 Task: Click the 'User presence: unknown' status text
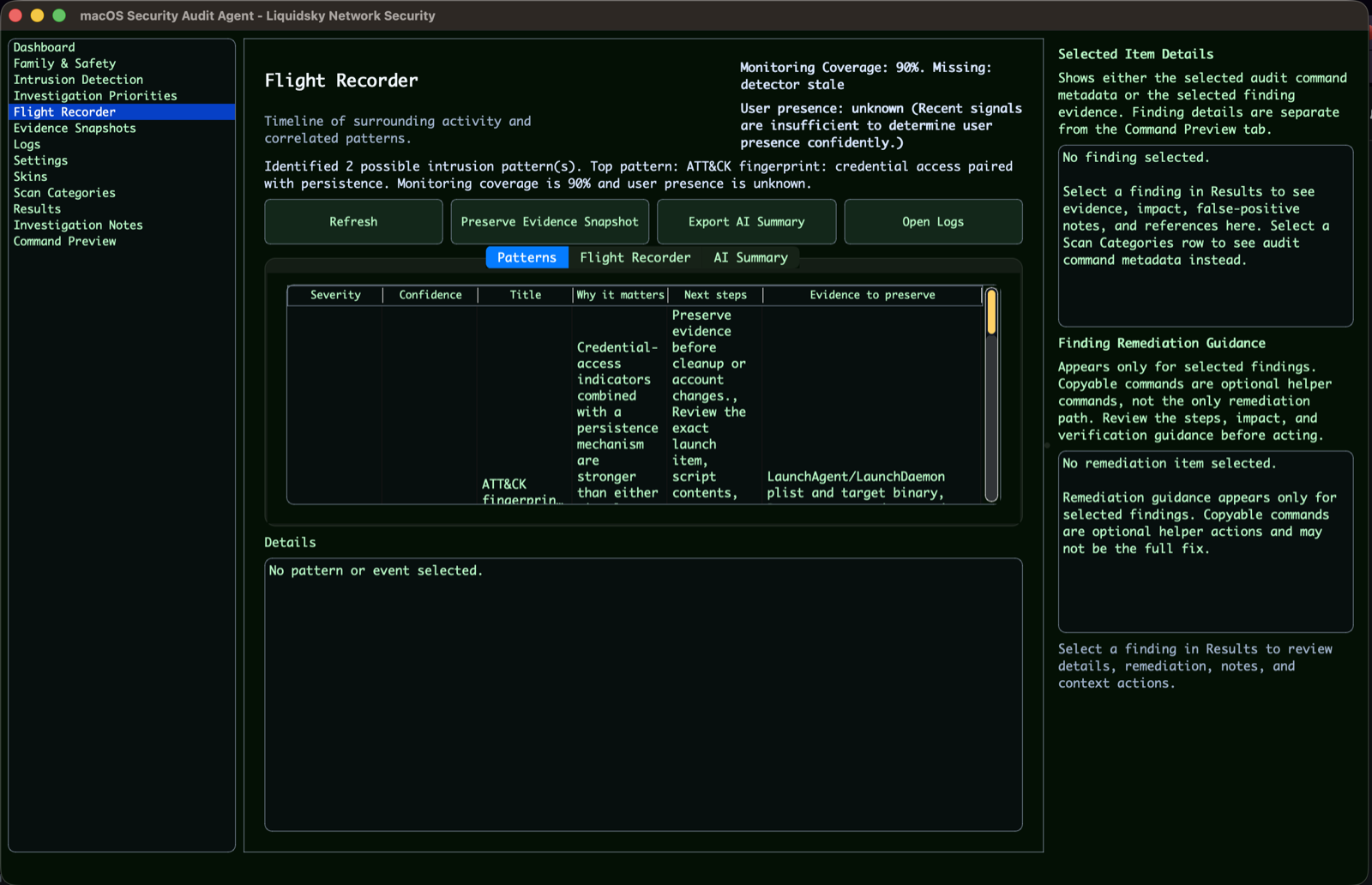point(882,125)
